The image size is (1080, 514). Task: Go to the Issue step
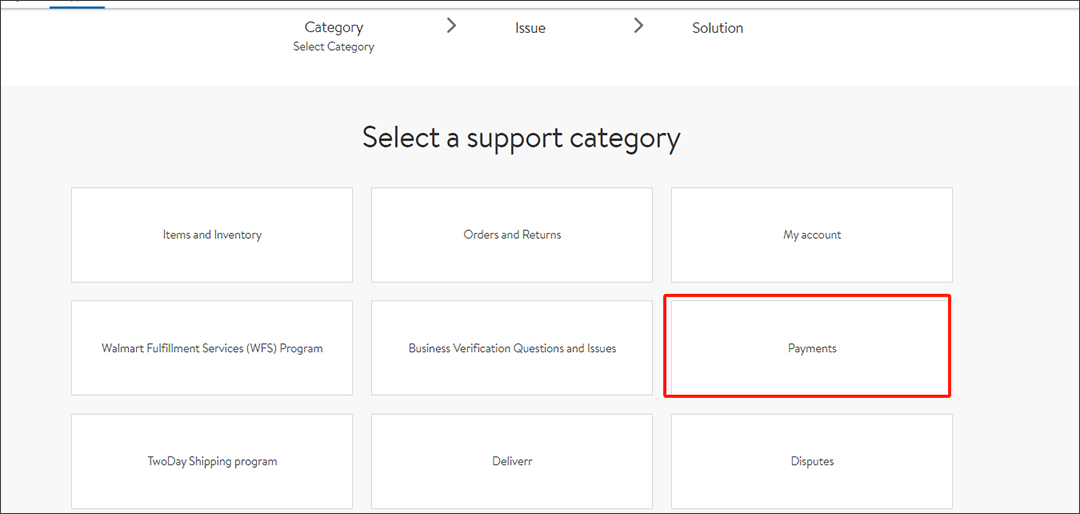click(x=530, y=28)
